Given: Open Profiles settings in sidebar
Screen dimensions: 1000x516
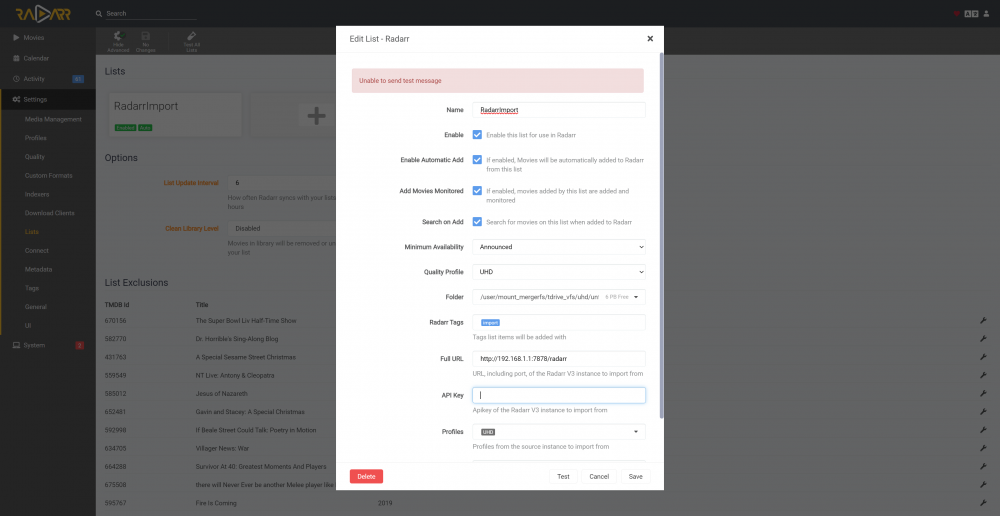Looking at the screenshot, I should 36,138.
